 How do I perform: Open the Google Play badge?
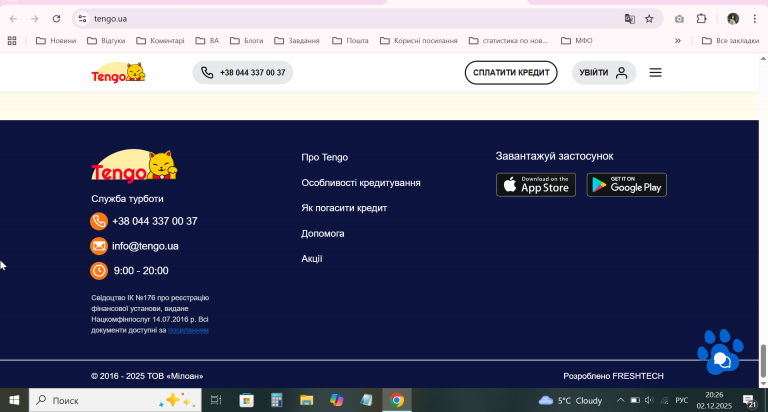coord(626,185)
